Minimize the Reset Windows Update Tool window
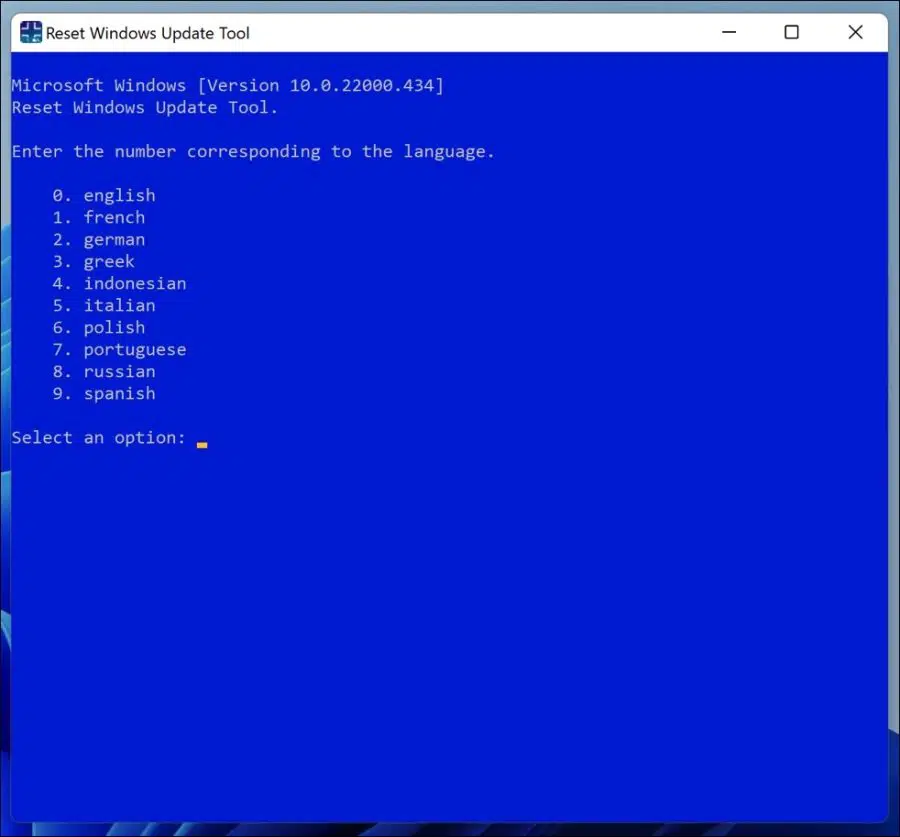Image resolution: width=900 pixels, height=837 pixels. tap(729, 32)
